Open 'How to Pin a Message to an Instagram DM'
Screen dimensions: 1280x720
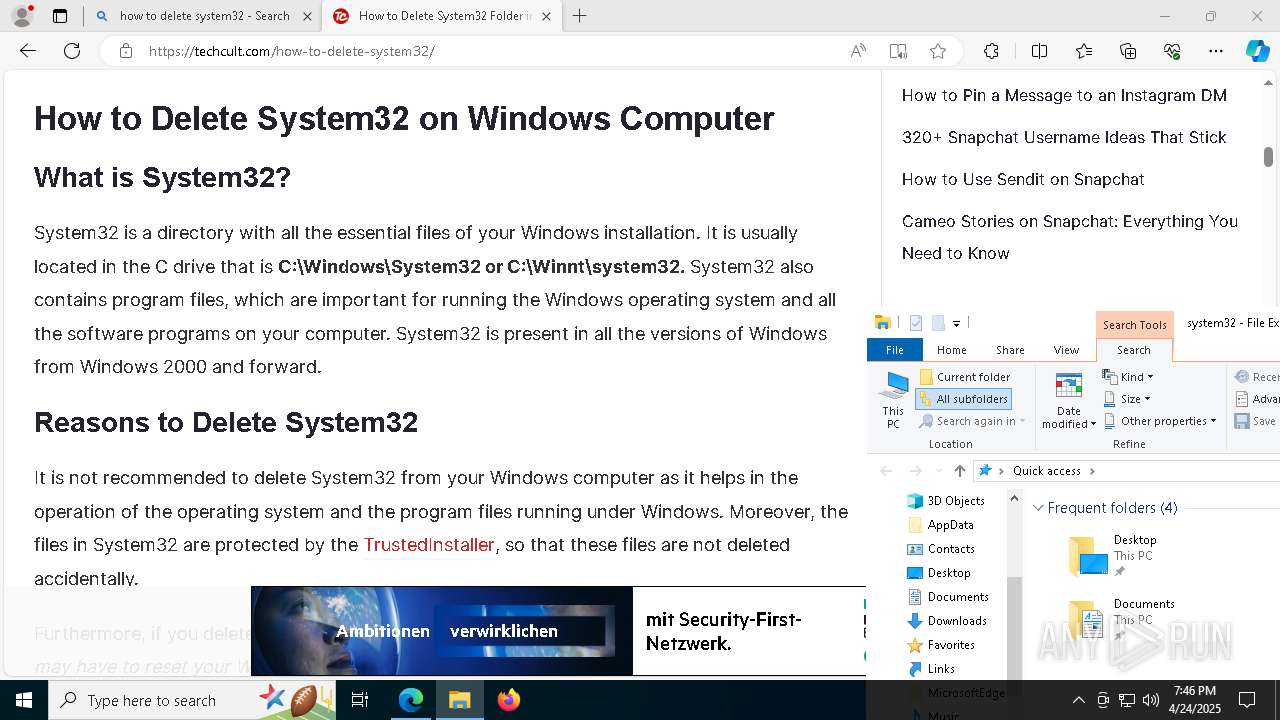click(1064, 95)
